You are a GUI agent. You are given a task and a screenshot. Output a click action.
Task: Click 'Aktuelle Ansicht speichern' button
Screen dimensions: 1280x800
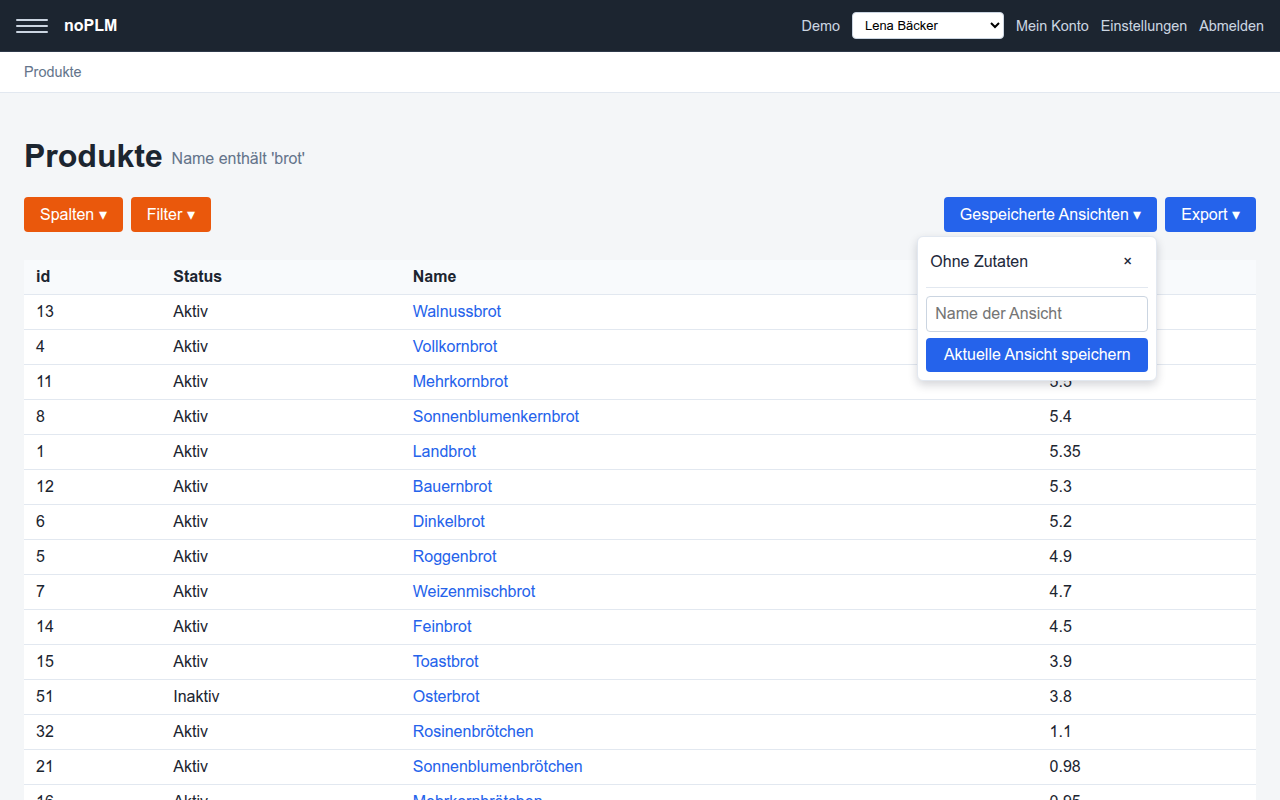click(x=1037, y=354)
